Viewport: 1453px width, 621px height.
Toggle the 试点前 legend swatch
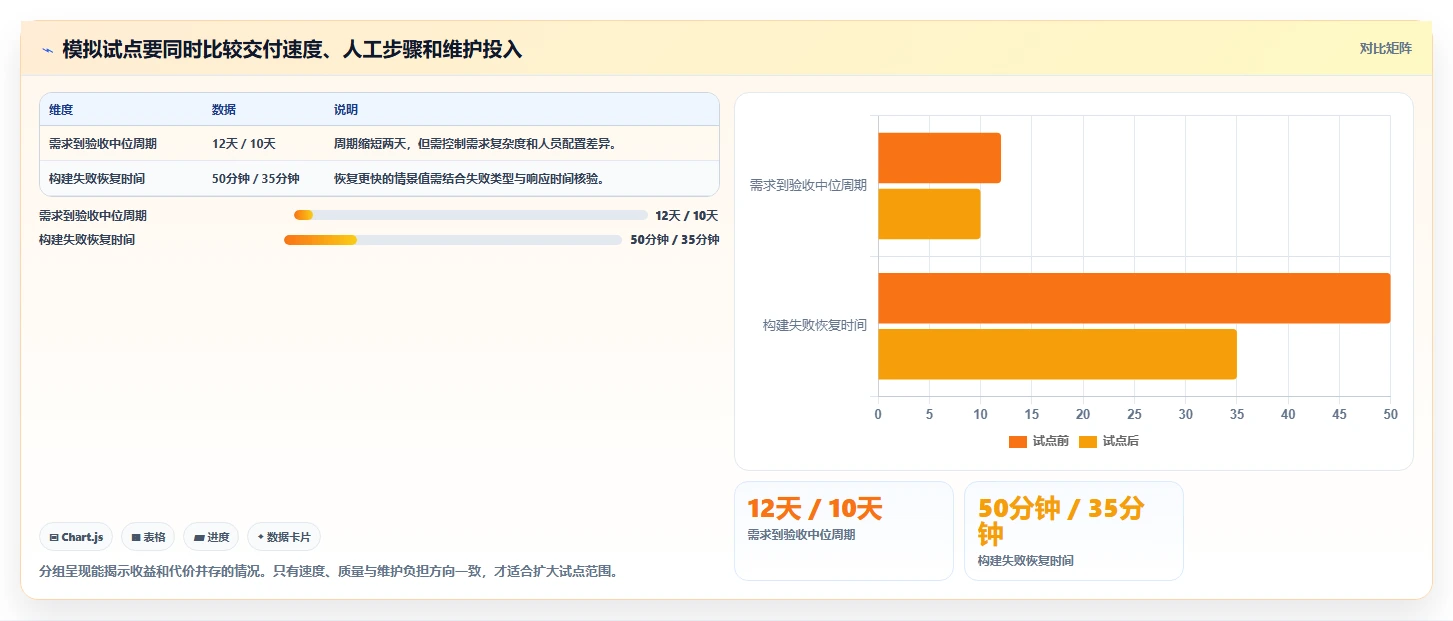click(x=1018, y=441)
